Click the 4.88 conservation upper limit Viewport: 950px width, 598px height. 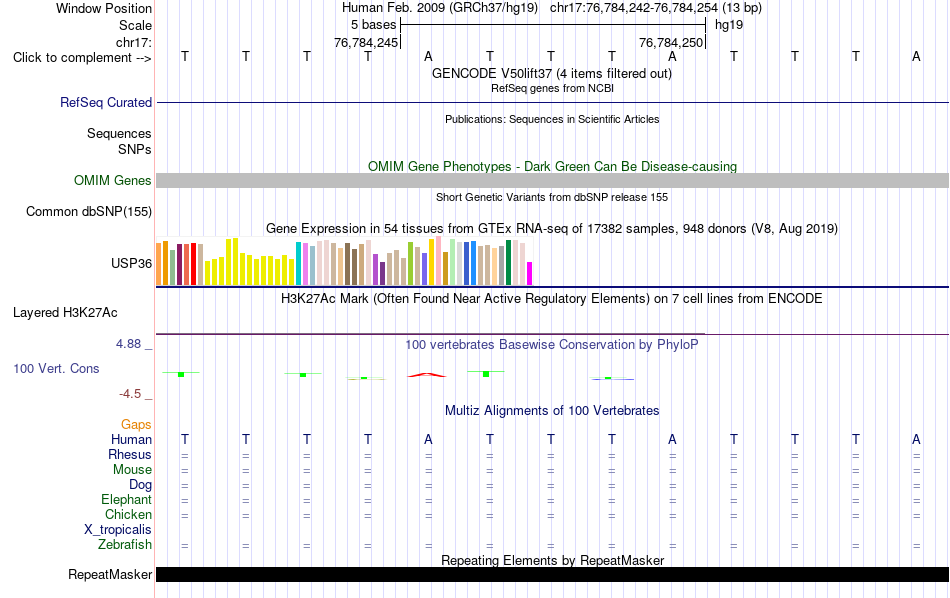128,344
